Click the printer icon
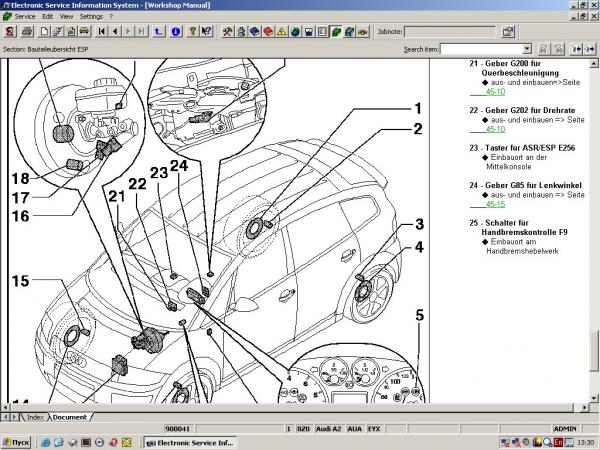600x450 pixels. click(27, 31)
